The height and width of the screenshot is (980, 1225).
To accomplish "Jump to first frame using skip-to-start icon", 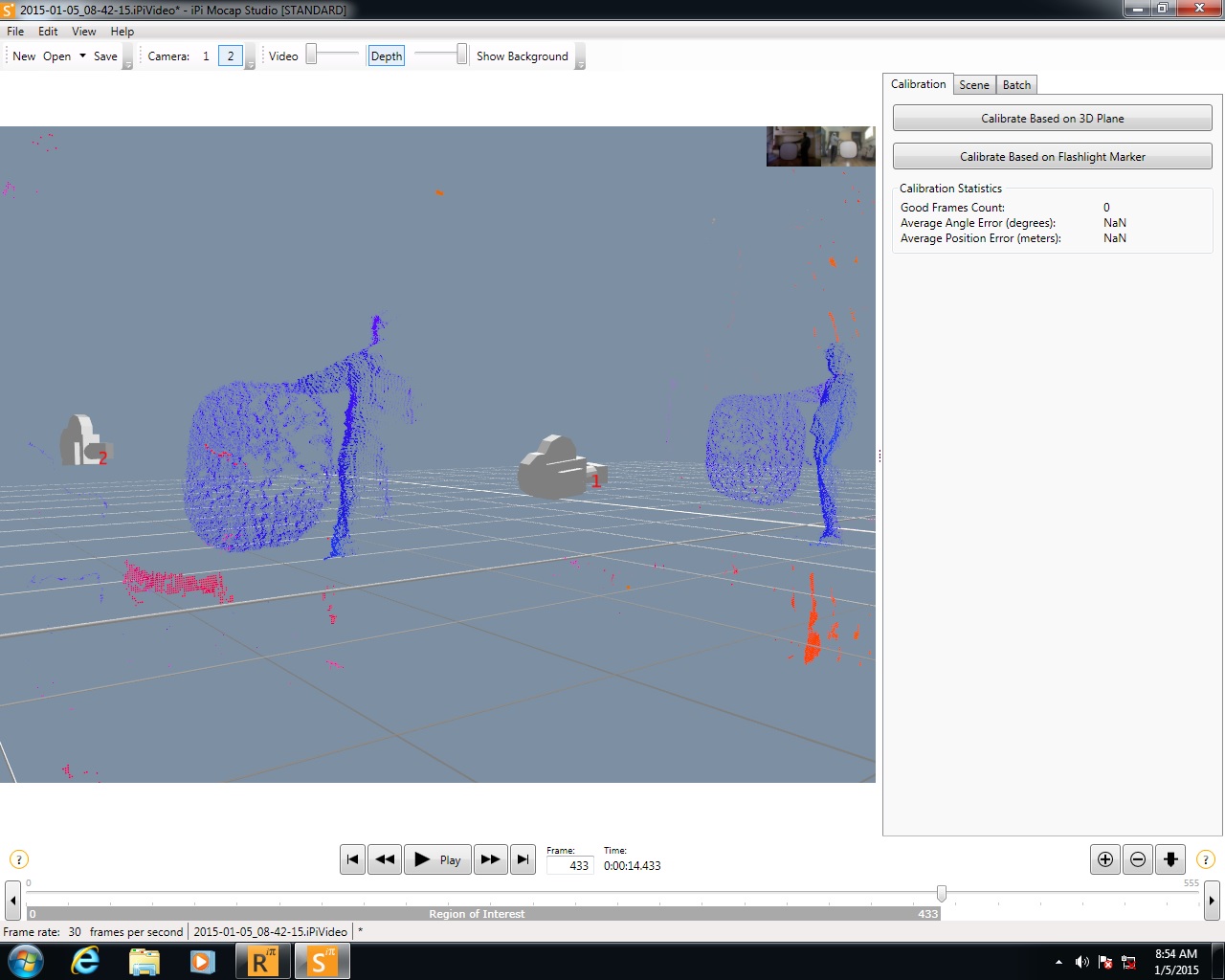I will (352, 859).
